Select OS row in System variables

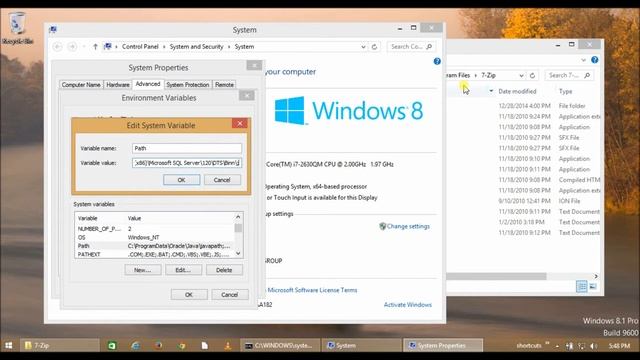(155, 238)
